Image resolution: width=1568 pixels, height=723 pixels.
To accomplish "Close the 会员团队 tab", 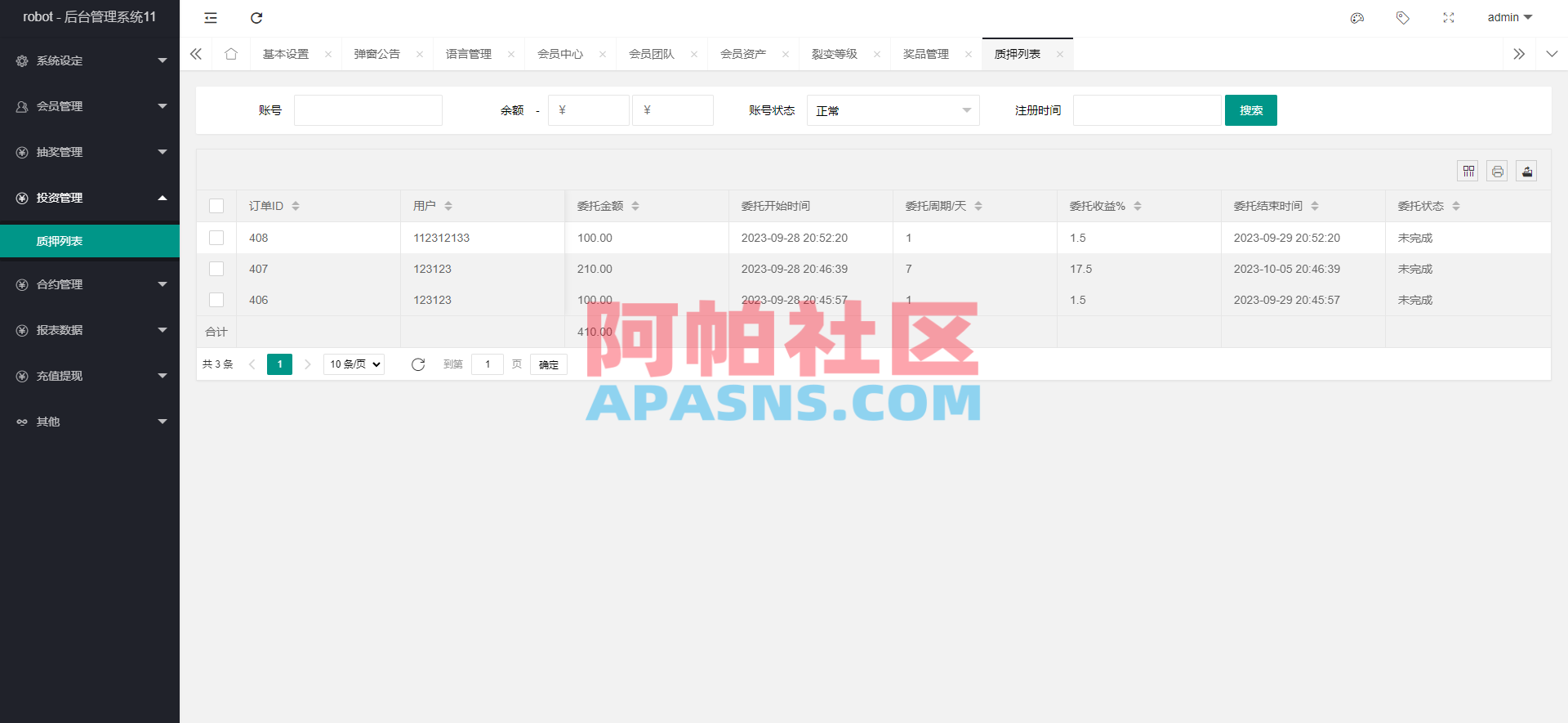I will click(694, 55).
